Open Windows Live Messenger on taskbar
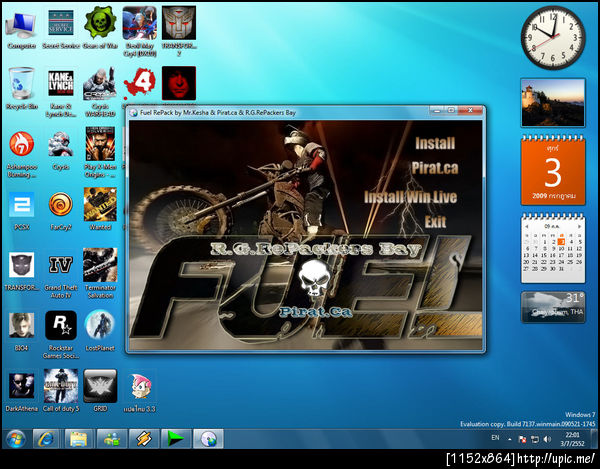600x469 pixels. [x=111, y=439]
